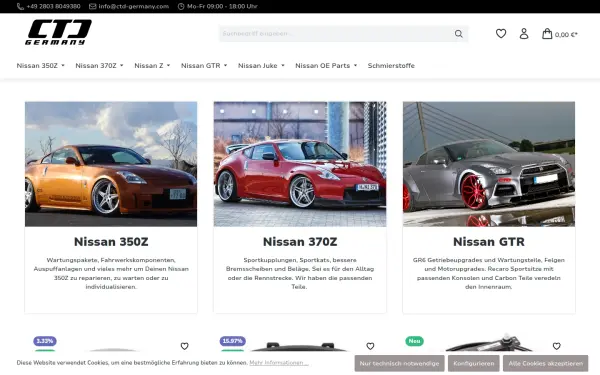Click the phone icon in top bar
The height and width of the screenshot is (375, 600).
click(20, 7)
